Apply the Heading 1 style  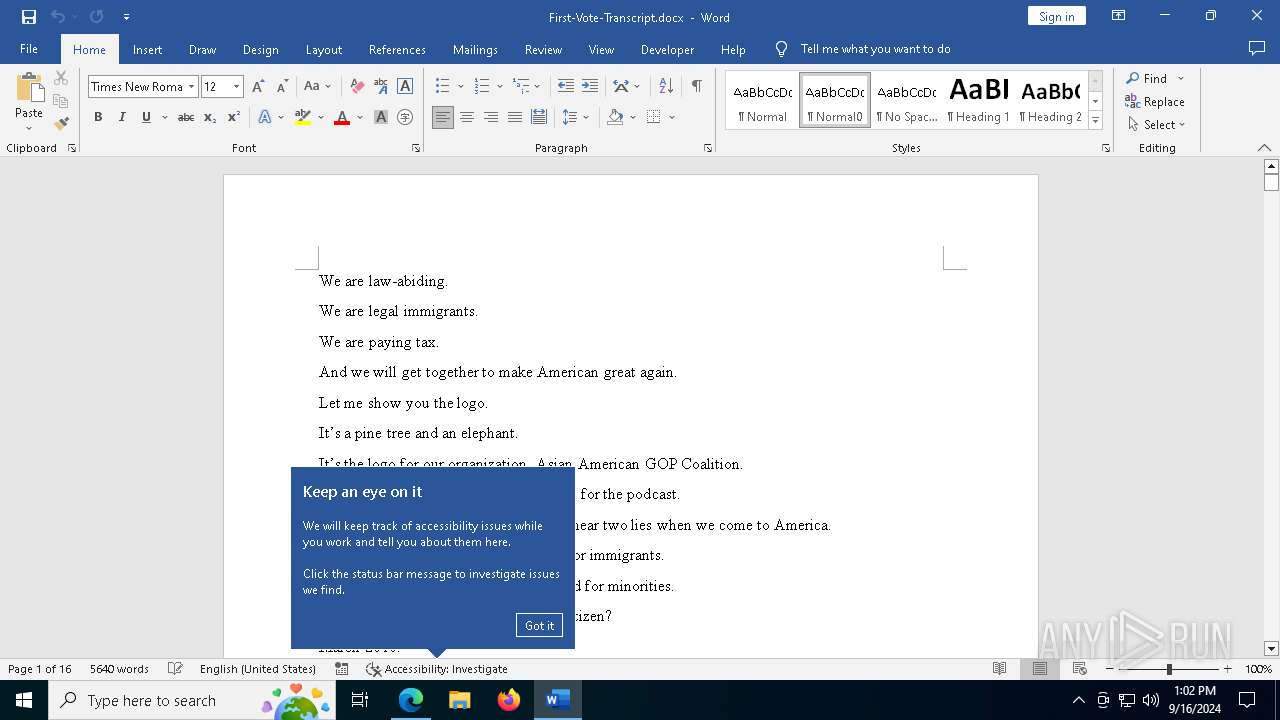point(979,101)
